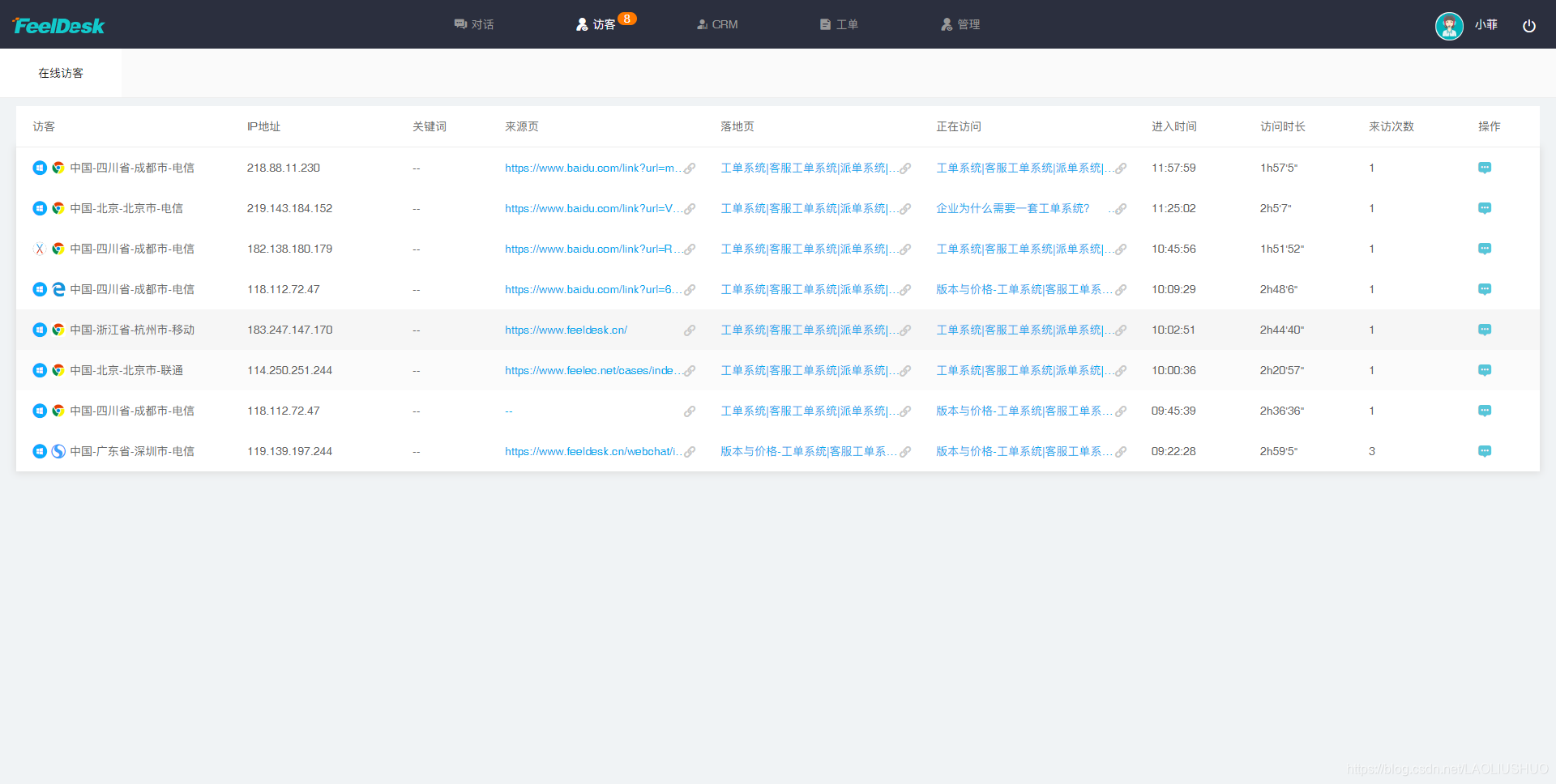Click the chat bubble icon for the last visitor row
Image resolution: width=1556 pixels, height=784 pixels.
pos(1485,451)
